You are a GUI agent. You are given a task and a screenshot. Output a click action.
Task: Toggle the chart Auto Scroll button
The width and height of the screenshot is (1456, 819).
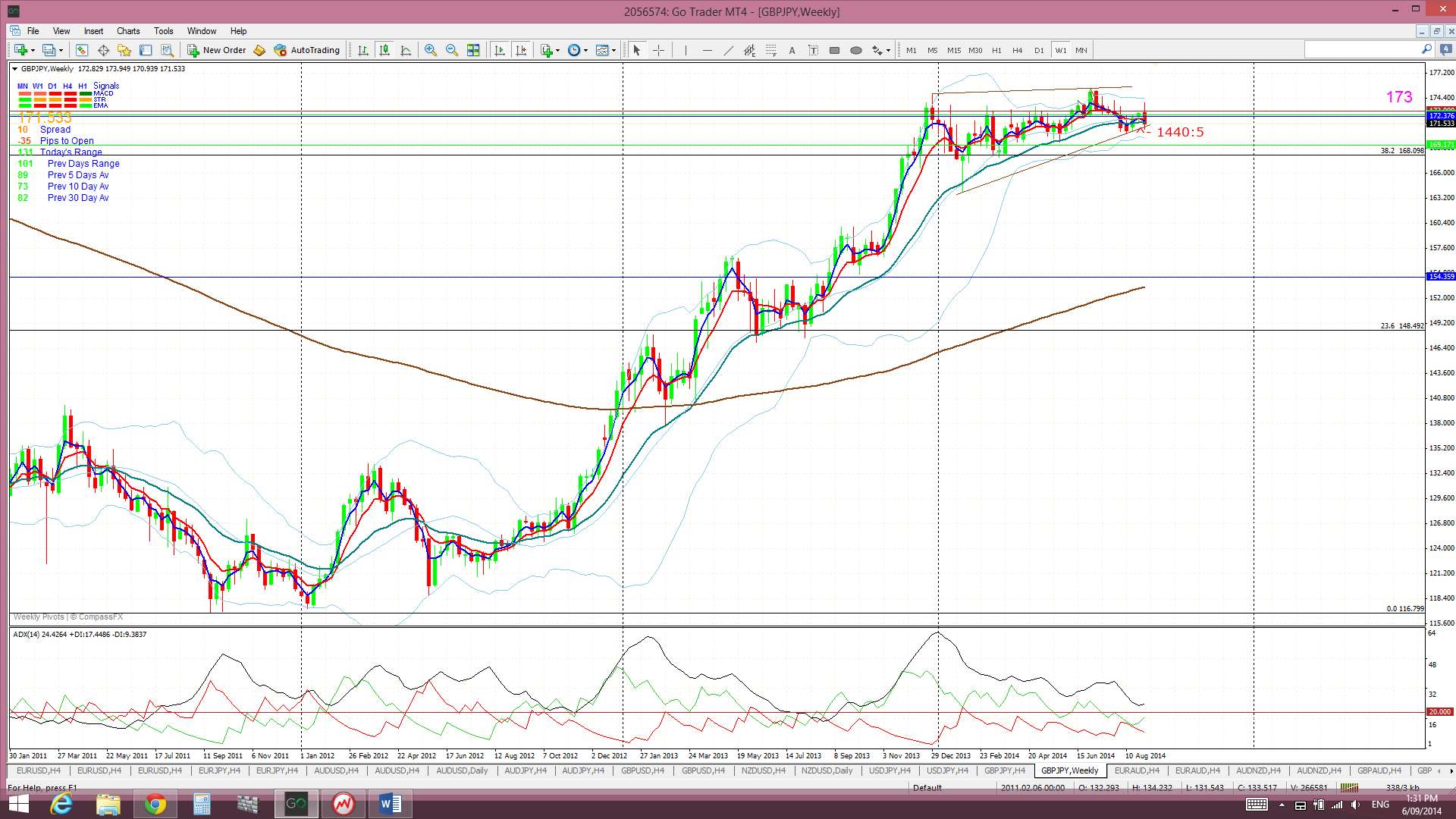point(500,50)
